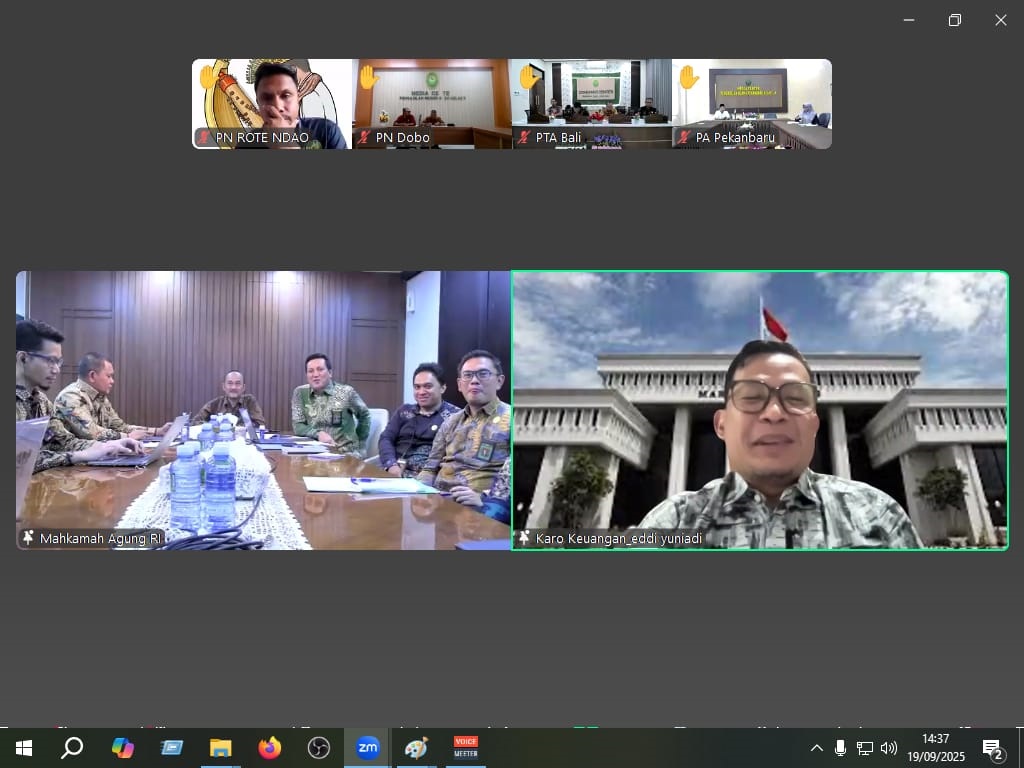Click the system tray microphone icon
The height and width of the screenshot is (768, 1024).
coord(840,748)
